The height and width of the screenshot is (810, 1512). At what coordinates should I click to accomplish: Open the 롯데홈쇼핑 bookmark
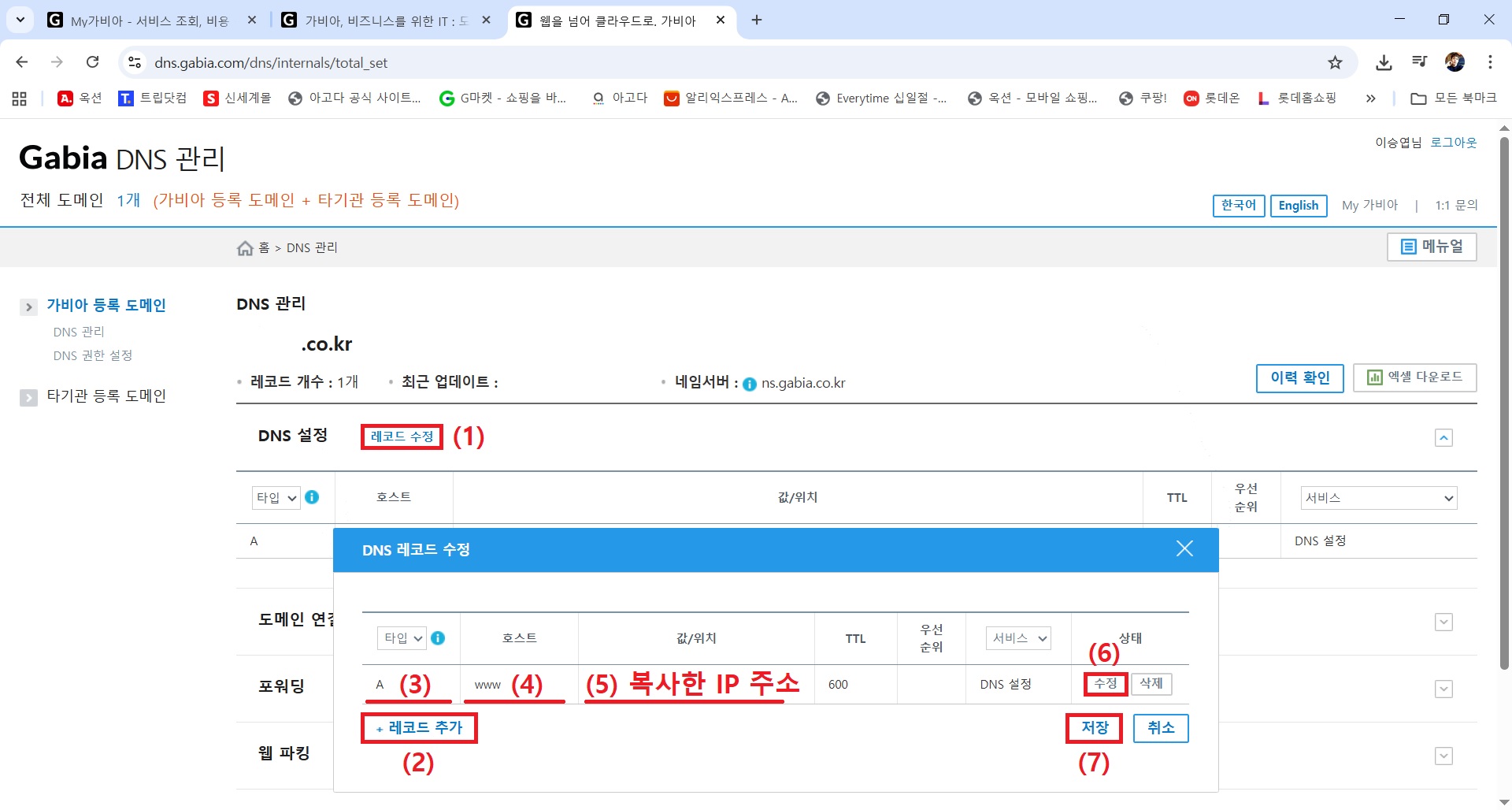coord(1297,98)
